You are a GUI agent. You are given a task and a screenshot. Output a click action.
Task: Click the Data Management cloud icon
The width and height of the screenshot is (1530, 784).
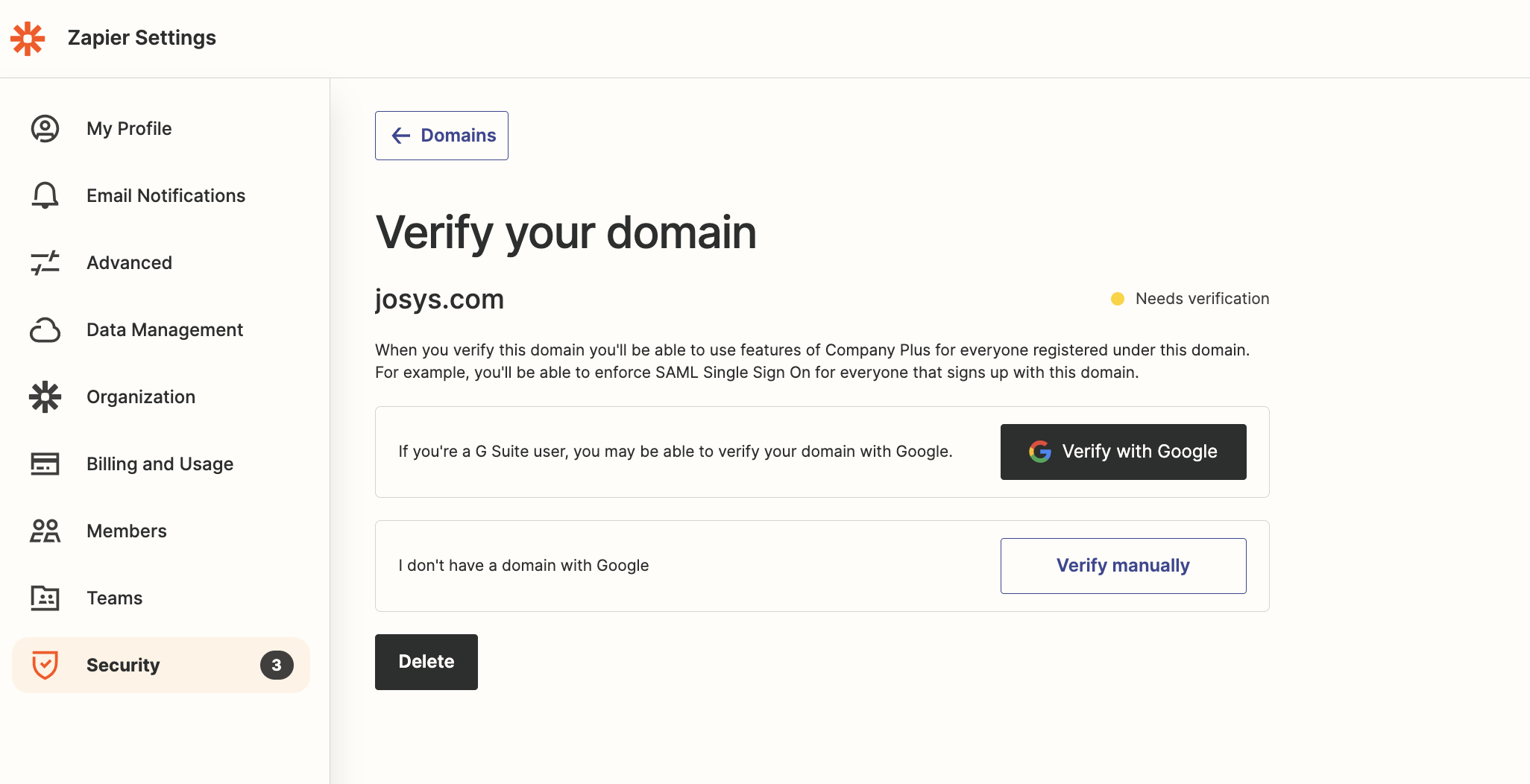click(45, 330)
